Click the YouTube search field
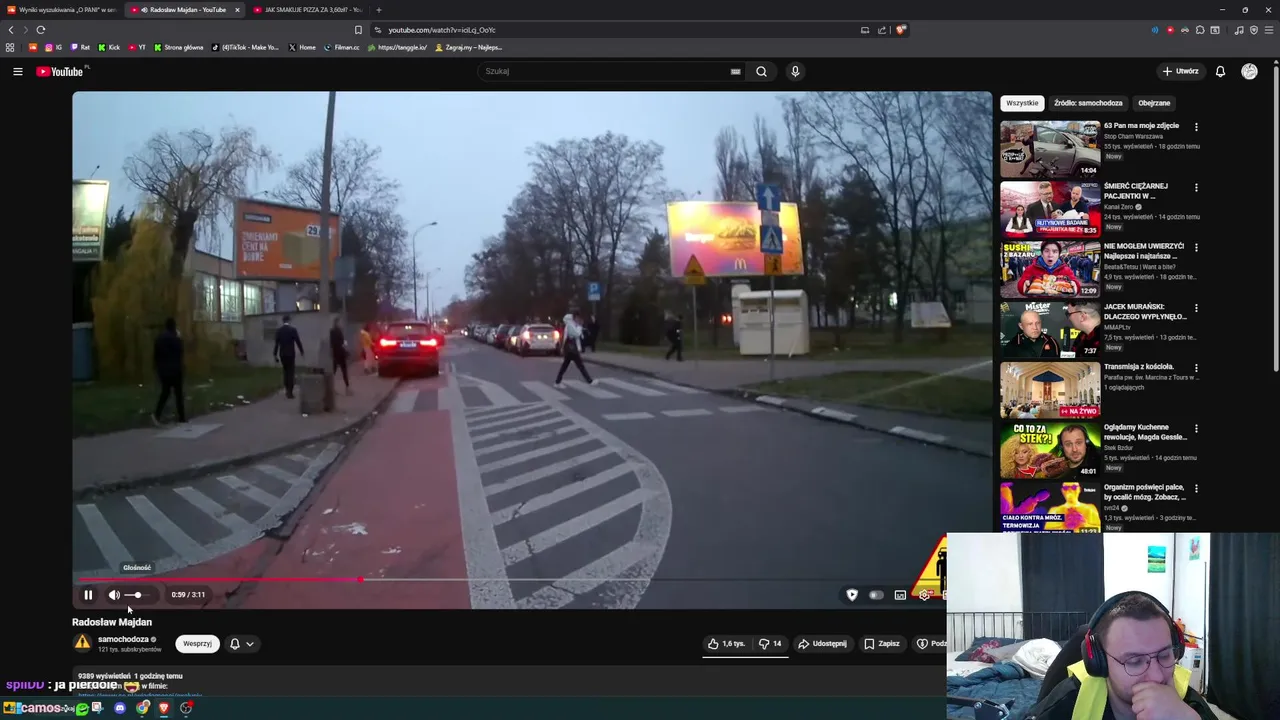The height and width of the screenshot is (720, 1280). pos(605,71)
